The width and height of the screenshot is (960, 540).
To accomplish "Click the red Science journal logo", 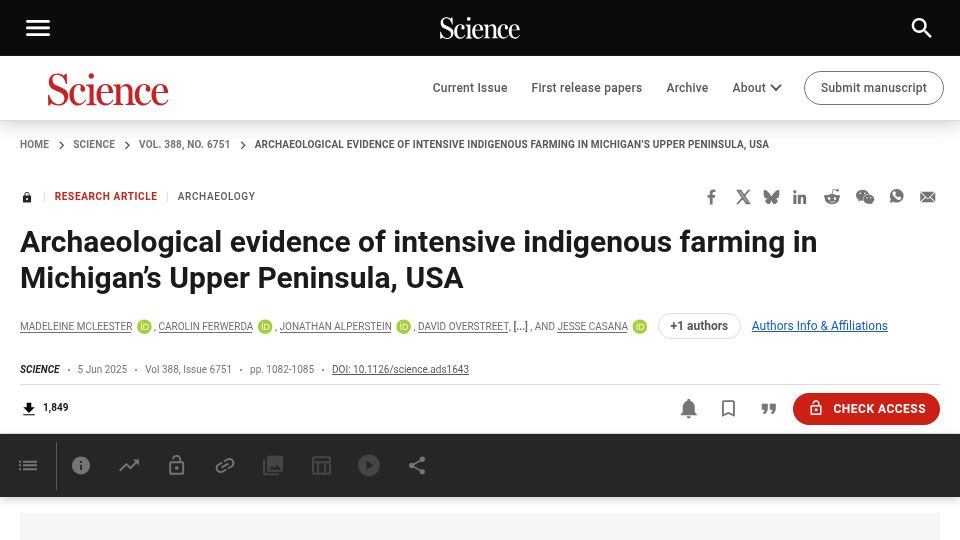I will (108, 89).
